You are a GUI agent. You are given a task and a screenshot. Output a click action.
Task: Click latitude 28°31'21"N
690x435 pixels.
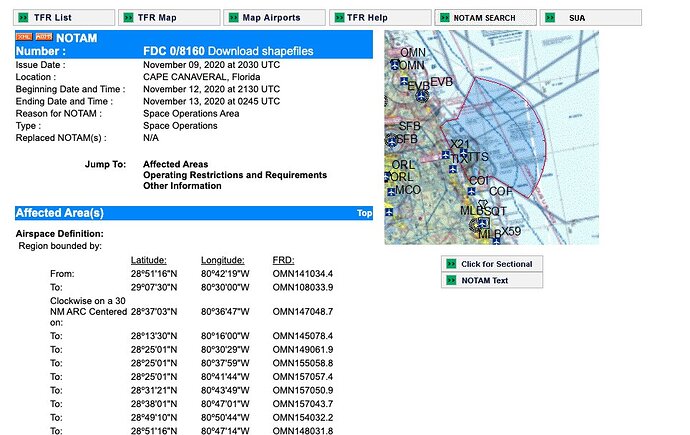(154, 390)
